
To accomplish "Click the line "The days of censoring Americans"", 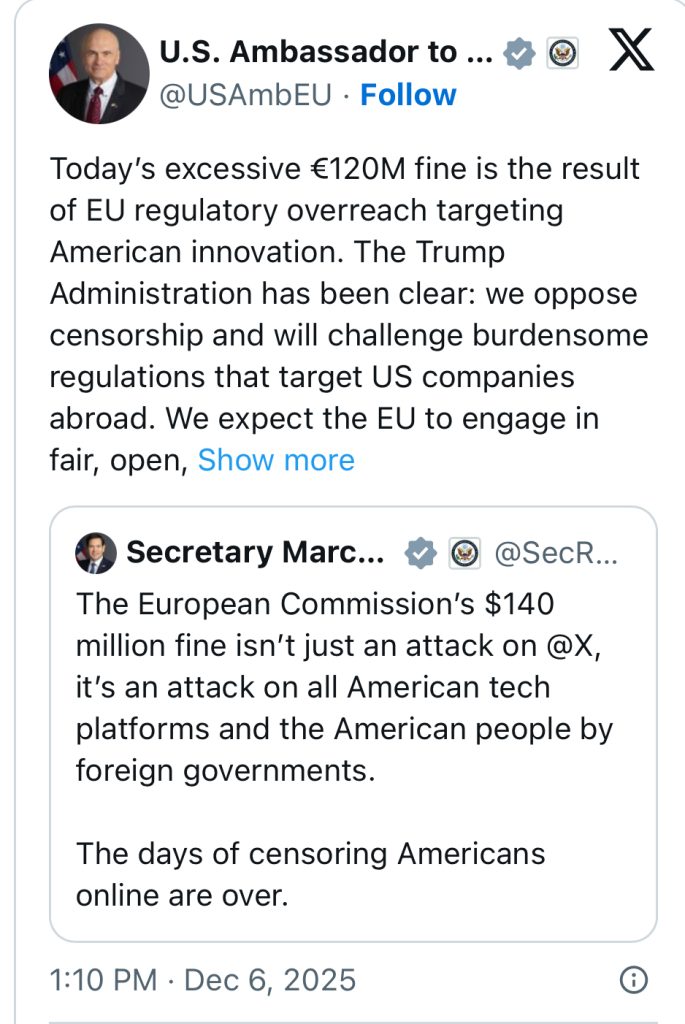I will pyautogui.click(x=310, y=853).
